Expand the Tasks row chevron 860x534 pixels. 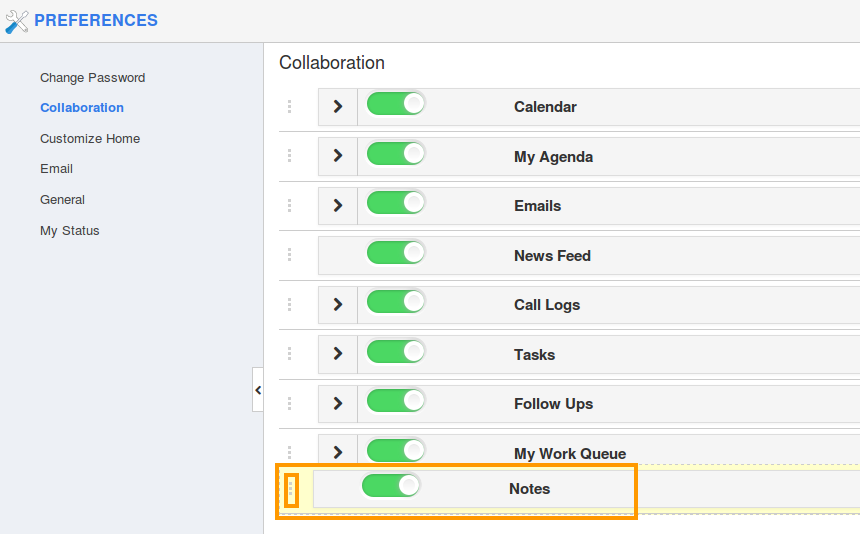(338, 354)
